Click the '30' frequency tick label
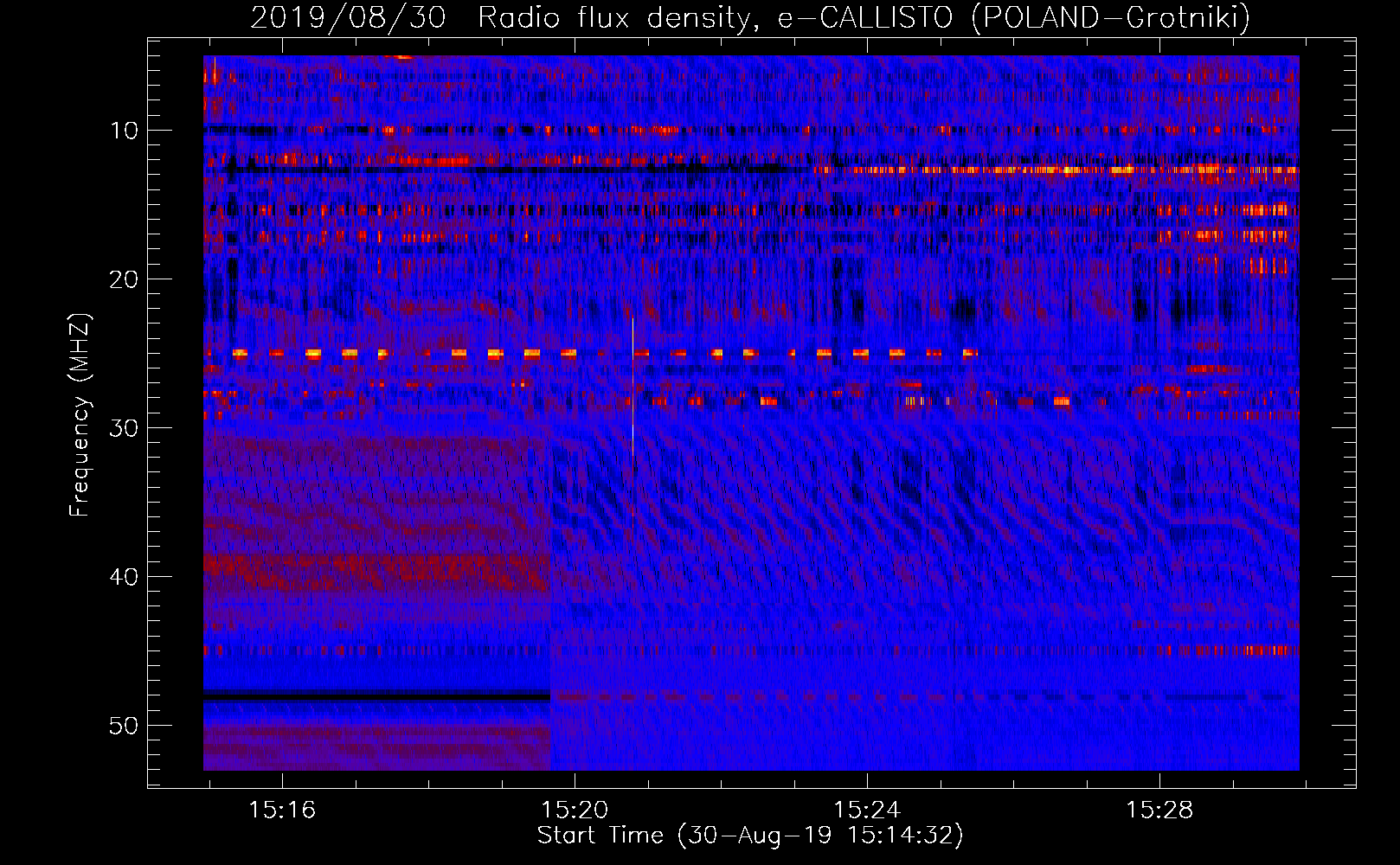 125,428
